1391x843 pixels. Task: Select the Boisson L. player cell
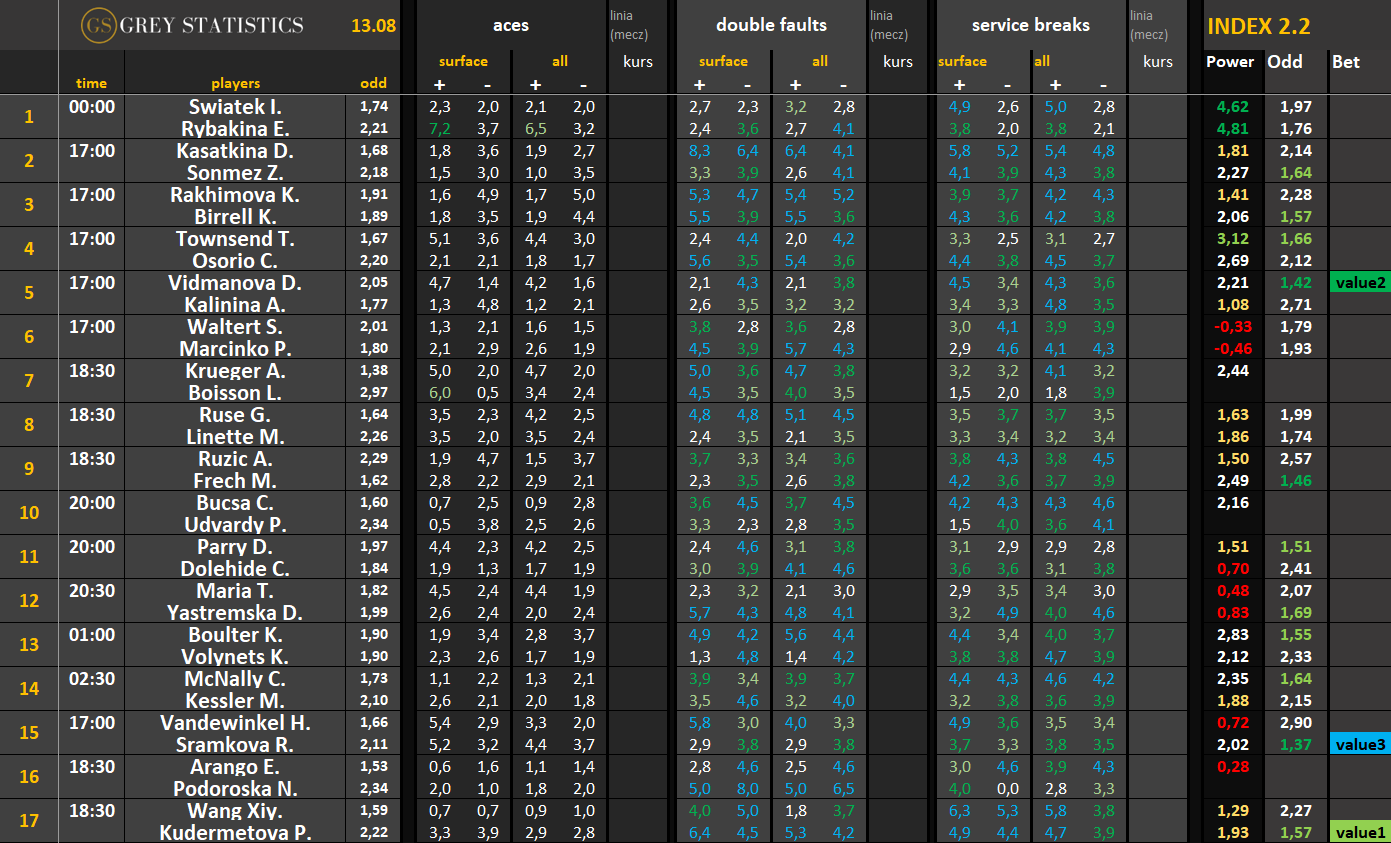(235, 392)
